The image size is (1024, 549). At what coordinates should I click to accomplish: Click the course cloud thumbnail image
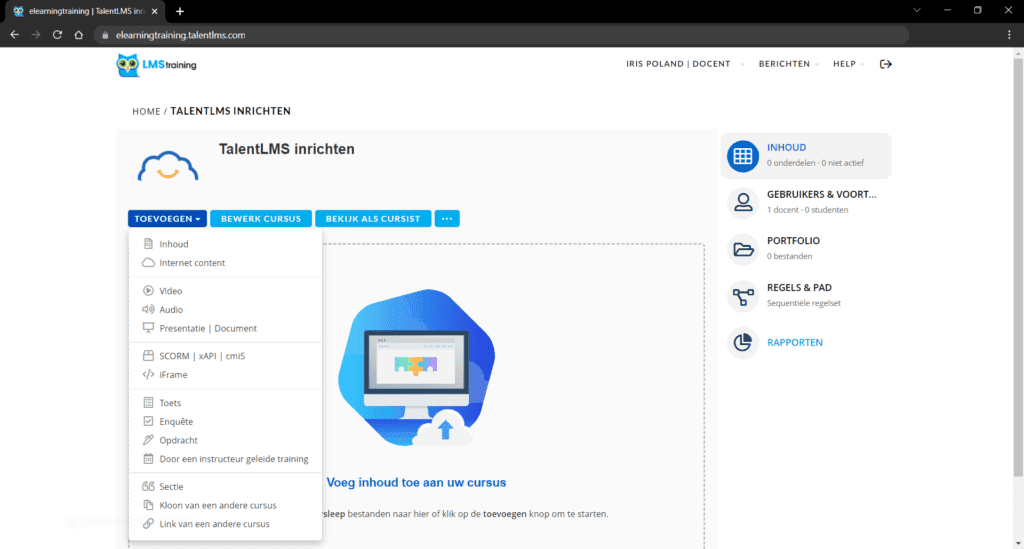pyautogui.click(x=168, y=166)
